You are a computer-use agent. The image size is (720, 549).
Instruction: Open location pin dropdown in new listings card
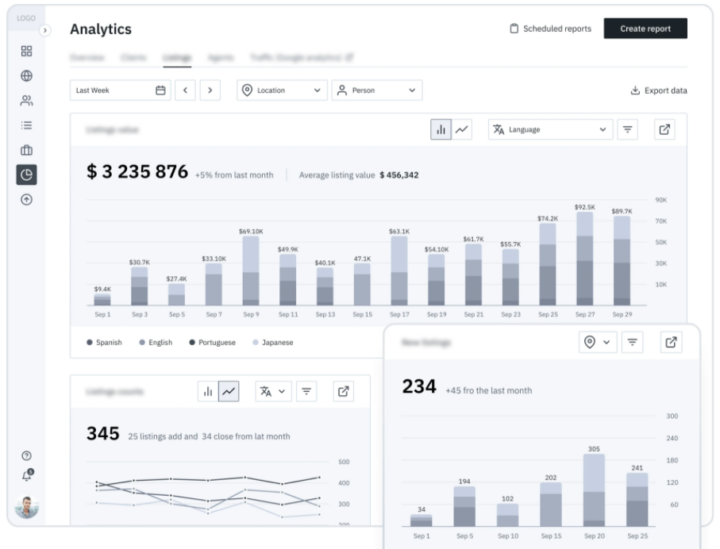[x=597, y=342]
